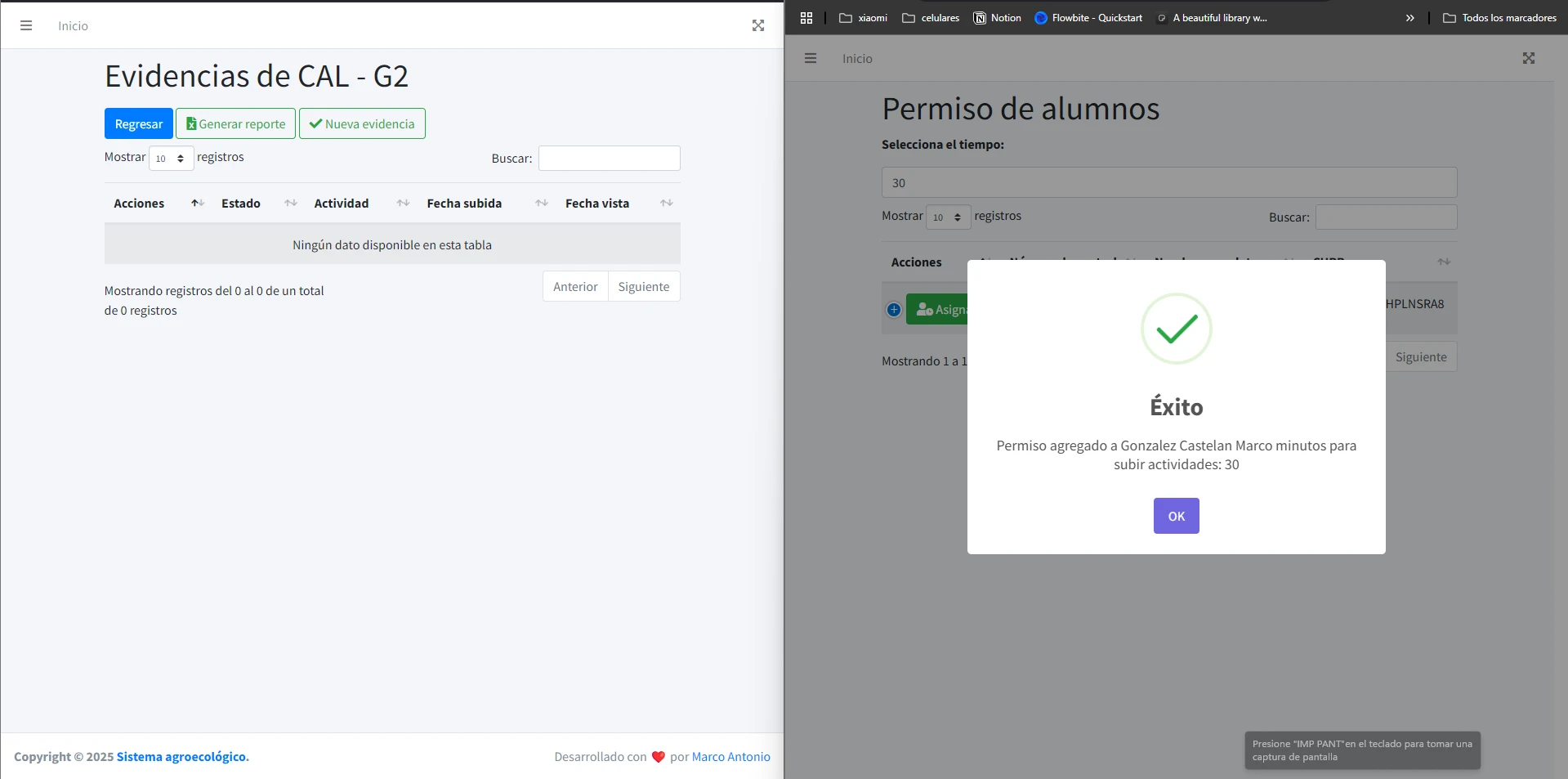Sort by Fecha vista column
The height and width of the screenshot is (779, 1568).
click(x=619, y=203)
